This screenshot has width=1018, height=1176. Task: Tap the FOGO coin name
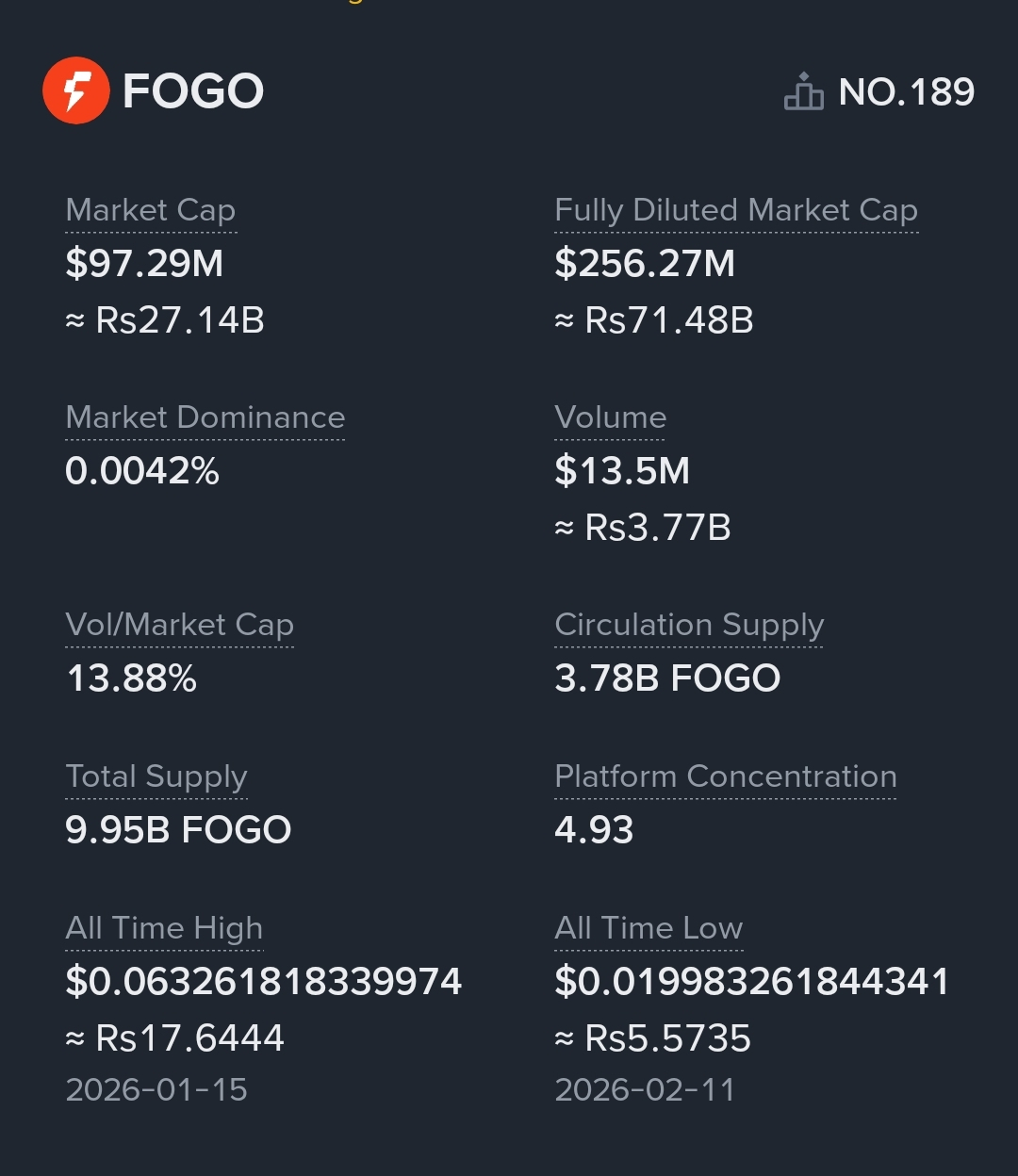(193, 91)
